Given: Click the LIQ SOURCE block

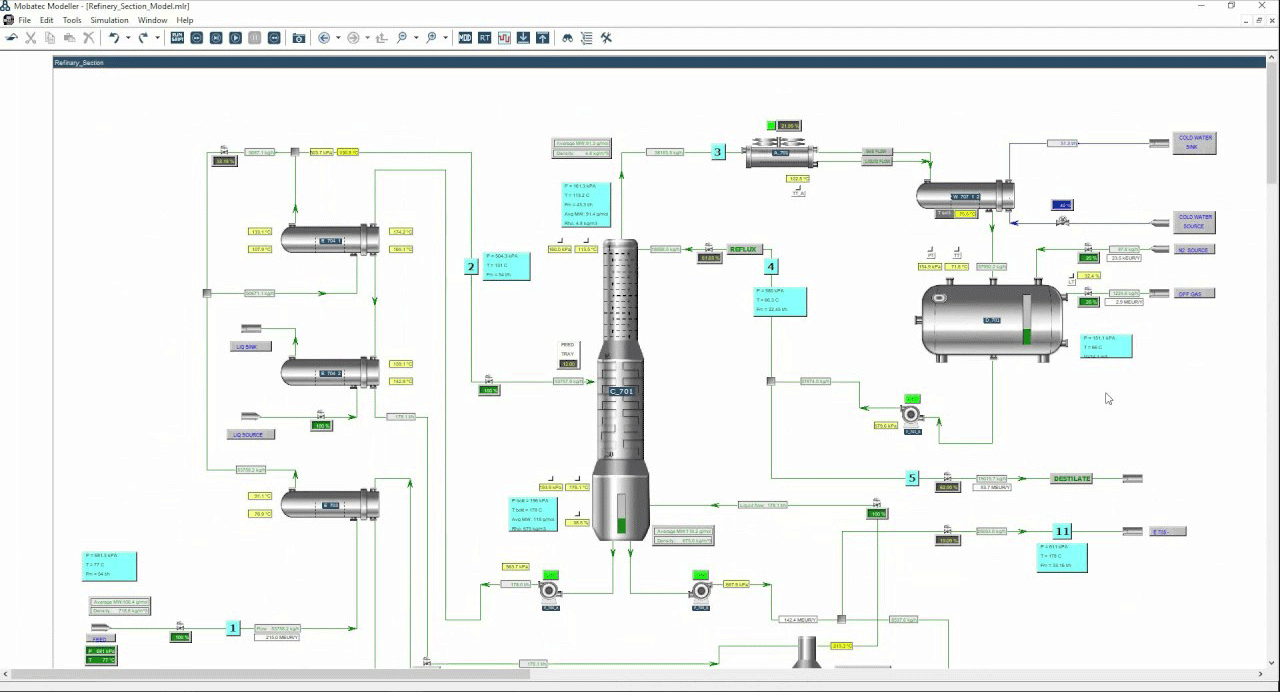Looking at the screenshot, I should tap(250, 435).
